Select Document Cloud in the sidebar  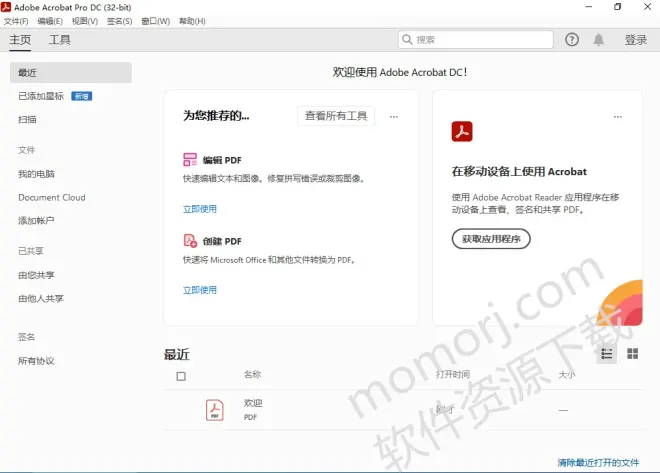point(52,197)
